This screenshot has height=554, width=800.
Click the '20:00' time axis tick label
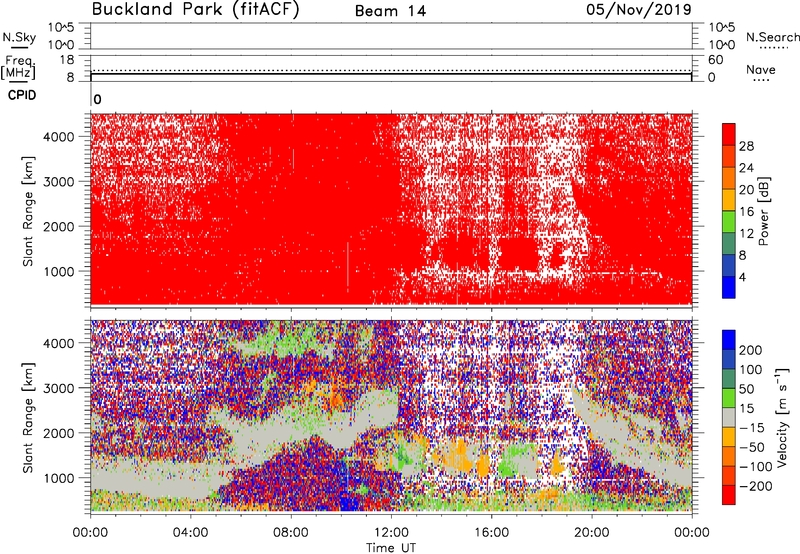tap(592, 533)
